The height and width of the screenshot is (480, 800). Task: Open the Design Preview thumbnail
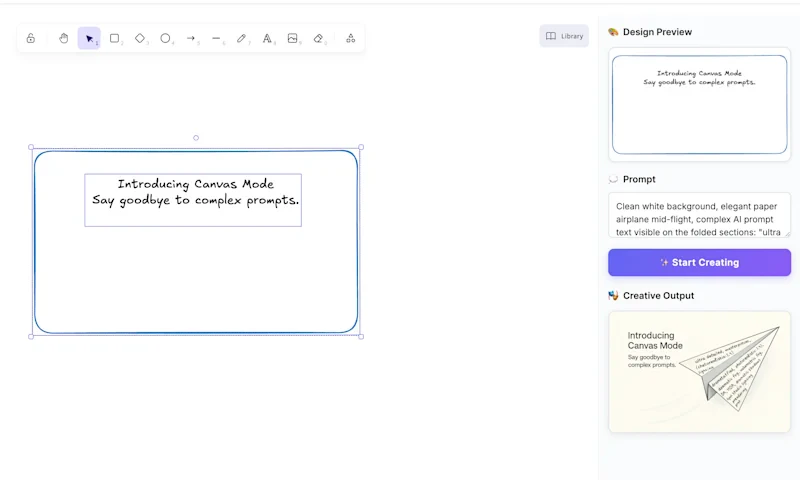point(699,104)
